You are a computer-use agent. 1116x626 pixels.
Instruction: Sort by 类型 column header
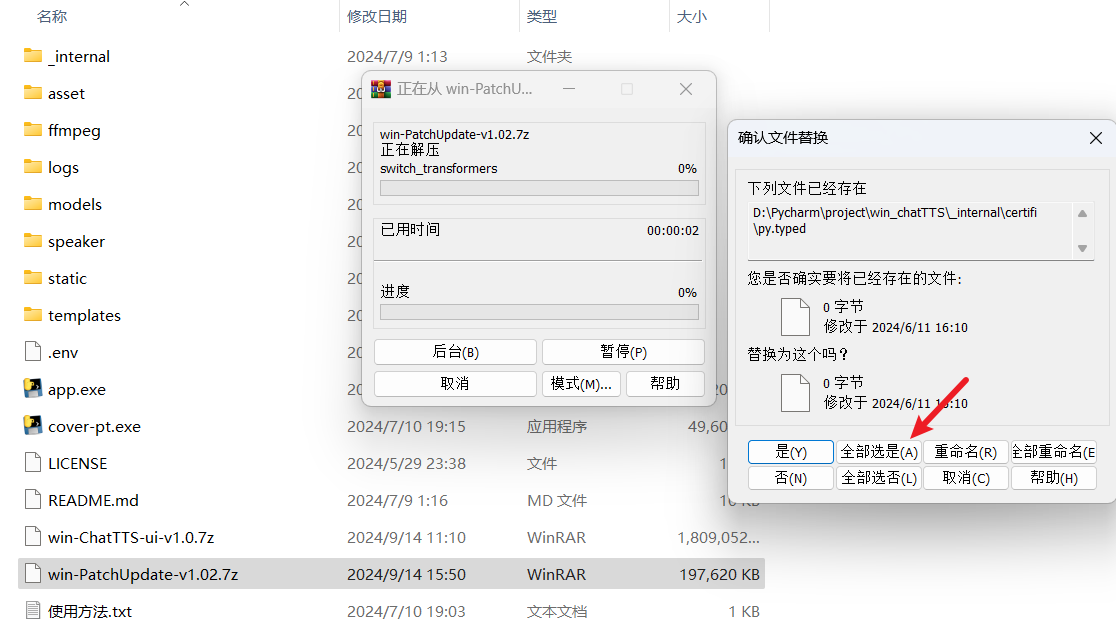tap(542, 16)
